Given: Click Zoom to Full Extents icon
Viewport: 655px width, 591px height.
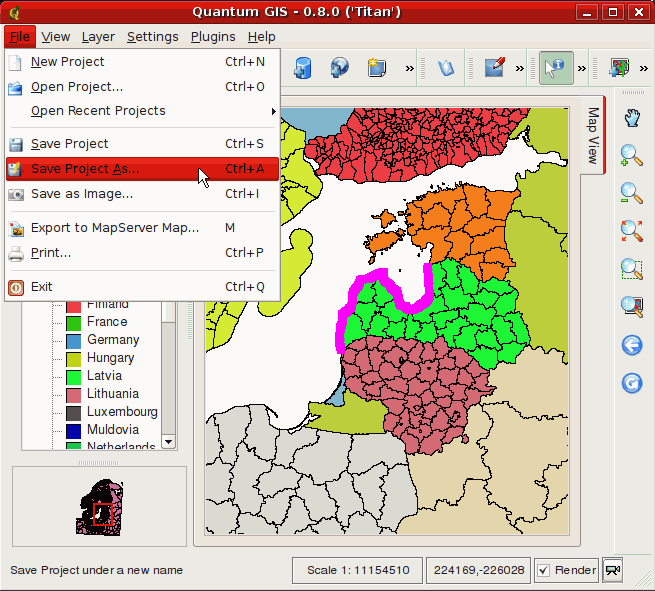Looking at the screenshot, I should [x=631, y=231].
